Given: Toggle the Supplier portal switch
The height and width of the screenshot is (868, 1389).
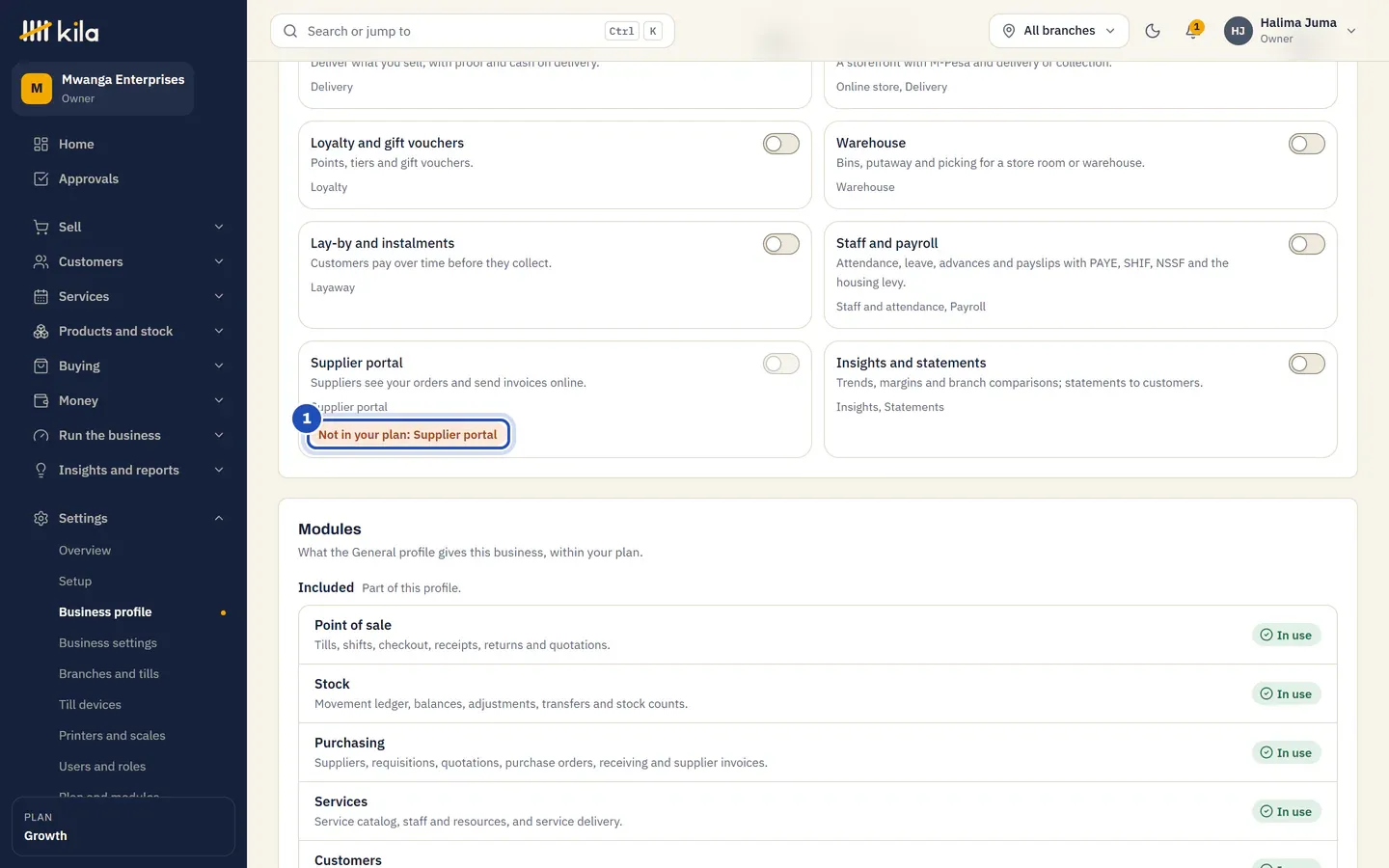Looking at the screenshot, I should tap(781, 364).
